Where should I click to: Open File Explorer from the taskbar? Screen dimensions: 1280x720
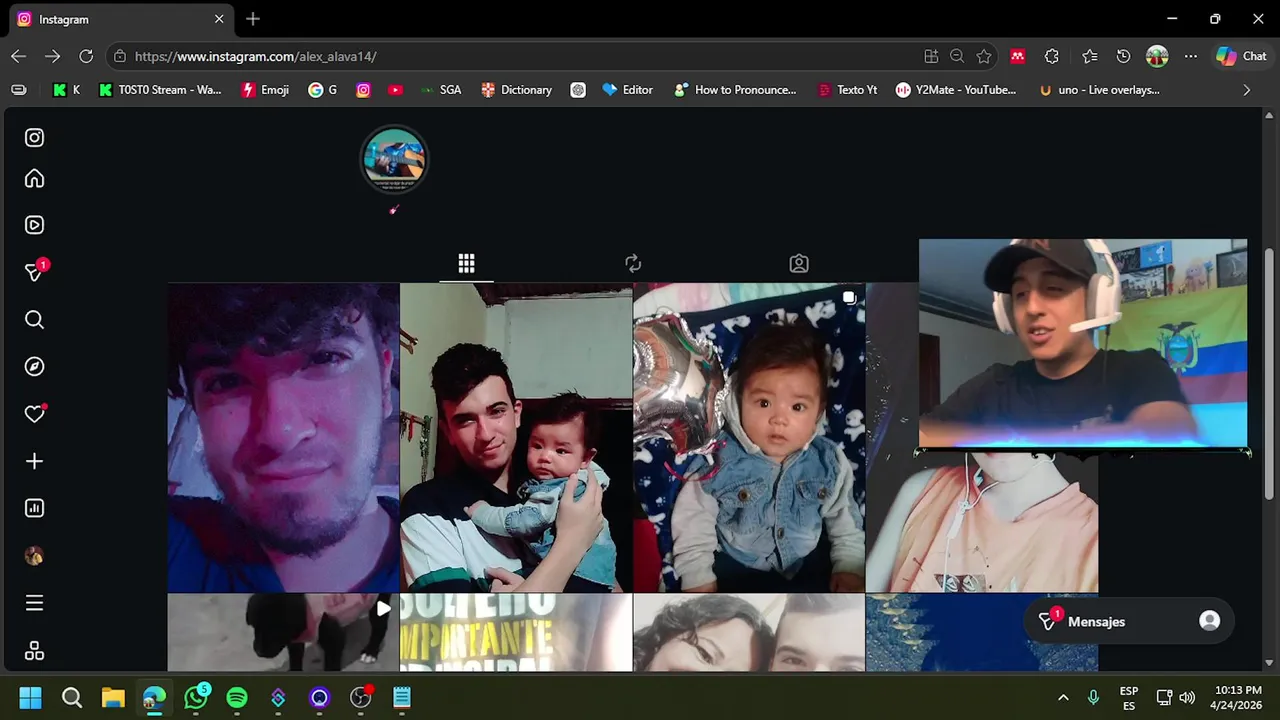point(113,697)
